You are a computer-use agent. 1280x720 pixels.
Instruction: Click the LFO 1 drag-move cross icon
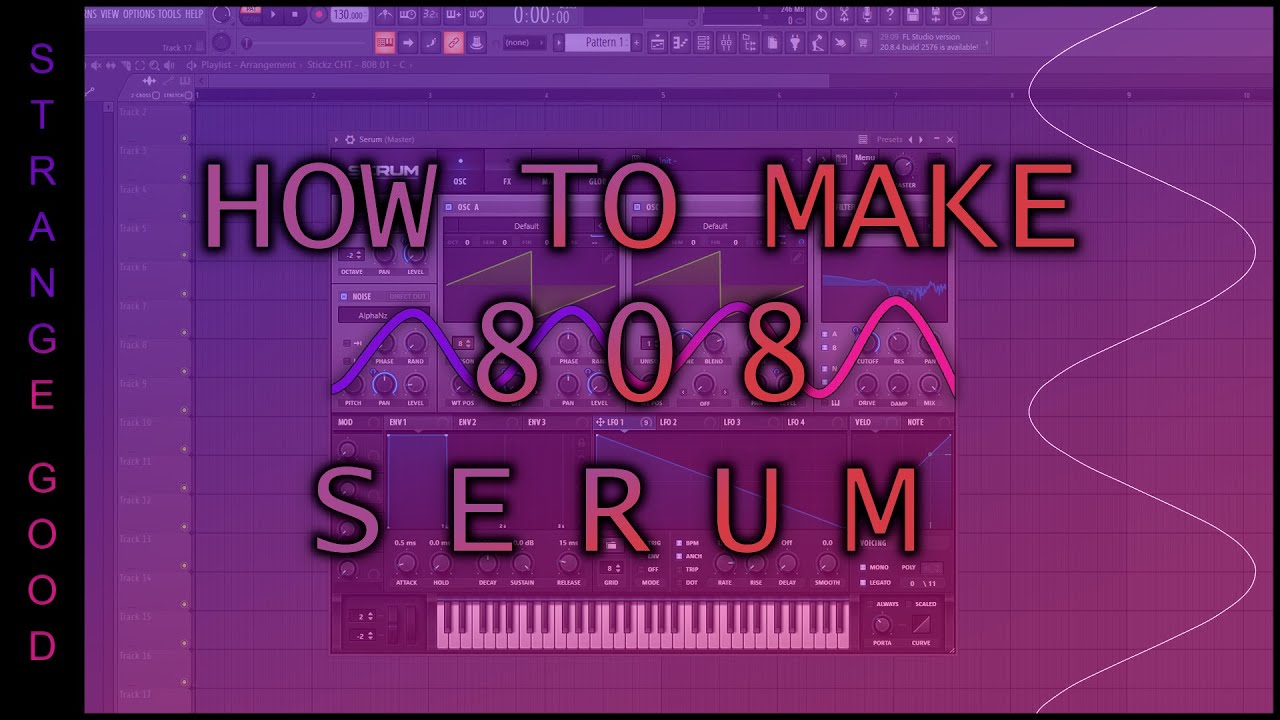coord(600,422)
